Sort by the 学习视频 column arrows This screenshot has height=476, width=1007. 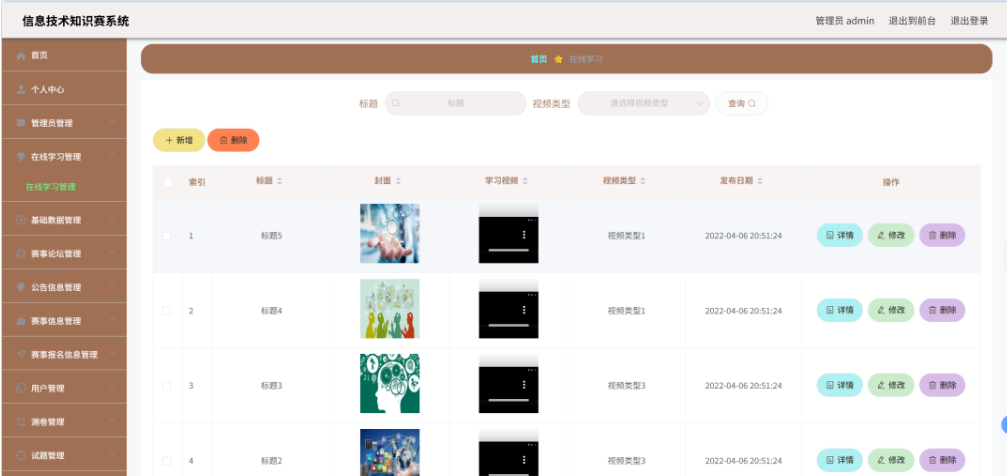click(525, 181)
